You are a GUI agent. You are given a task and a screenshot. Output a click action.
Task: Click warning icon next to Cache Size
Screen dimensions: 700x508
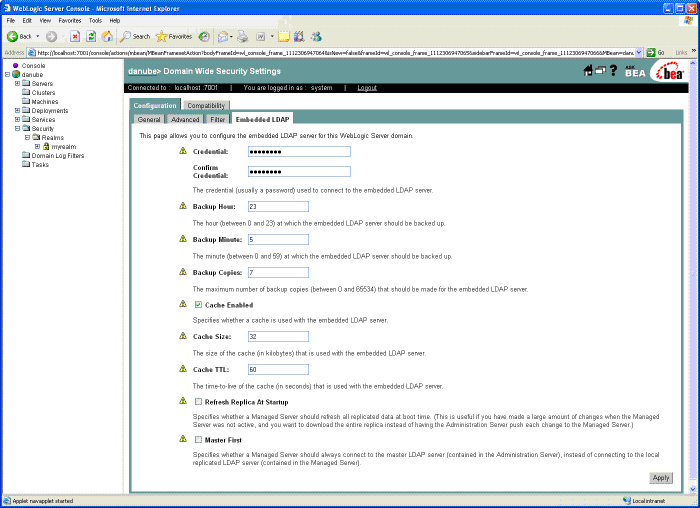pos(183,336)
